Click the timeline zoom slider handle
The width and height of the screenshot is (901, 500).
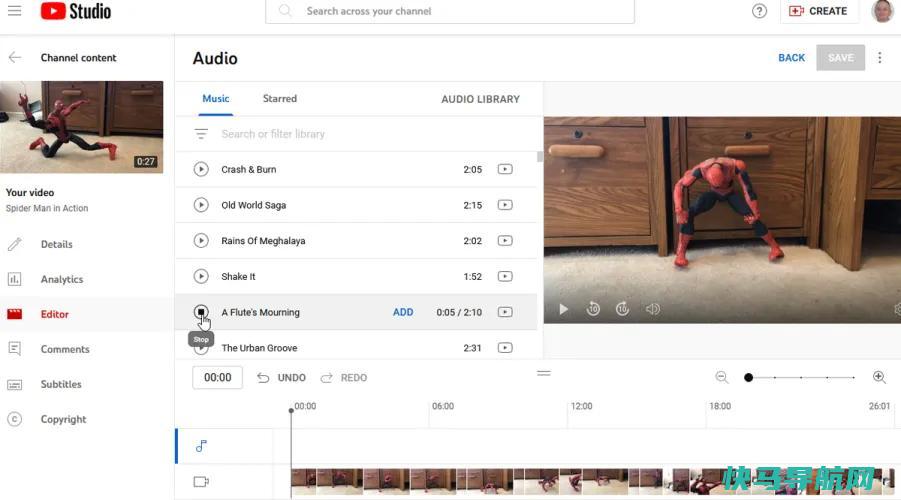748,378
